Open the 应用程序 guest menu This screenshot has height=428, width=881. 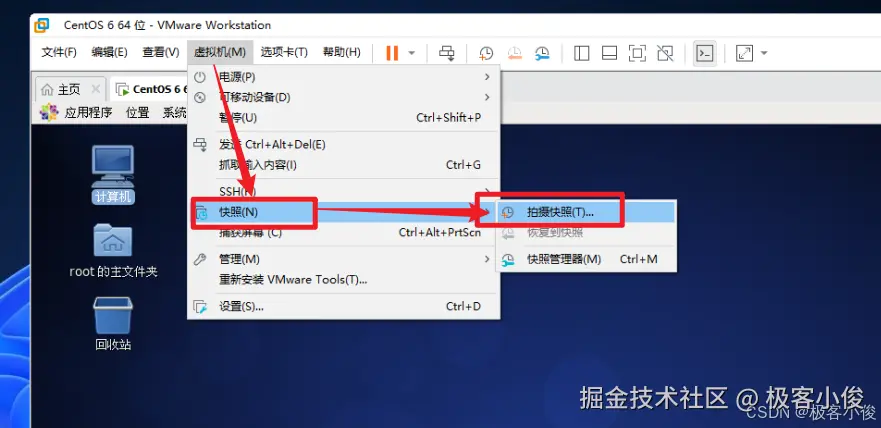(88, 112)
